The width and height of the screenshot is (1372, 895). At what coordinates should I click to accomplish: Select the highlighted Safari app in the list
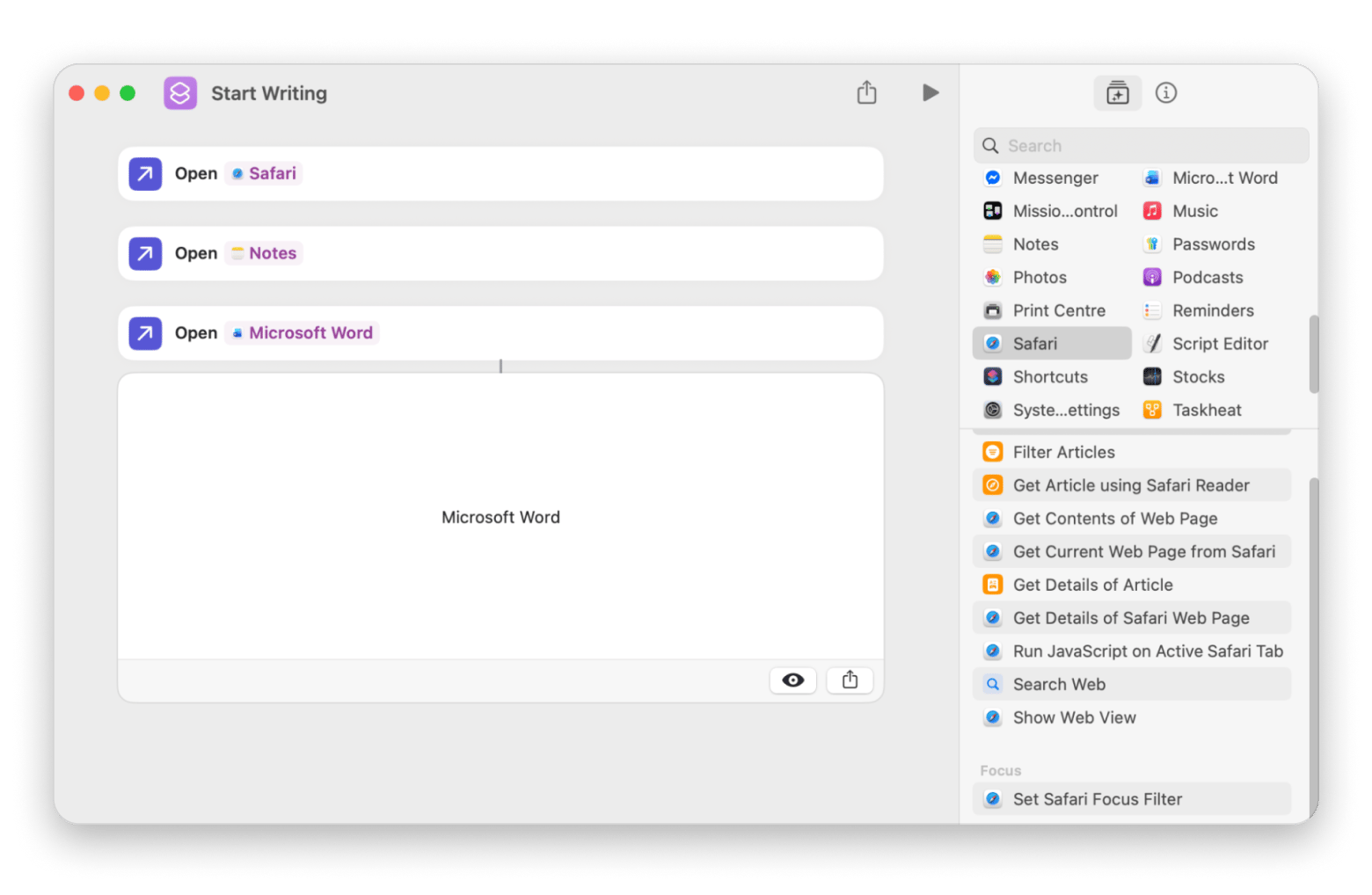[1052, 344]
